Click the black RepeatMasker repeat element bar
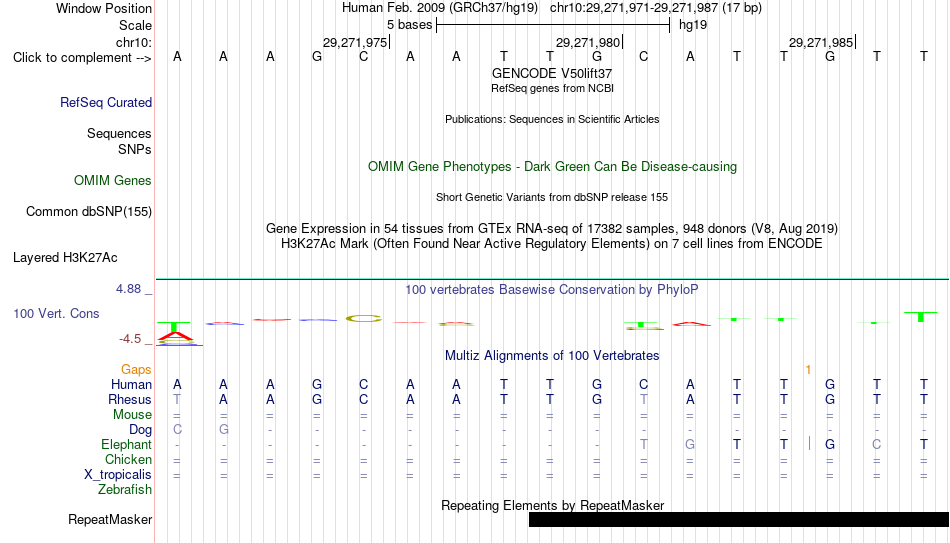Image resolution: width=950 pixels, height=543 pixels. pyautogui.click(x=739, y=519)
